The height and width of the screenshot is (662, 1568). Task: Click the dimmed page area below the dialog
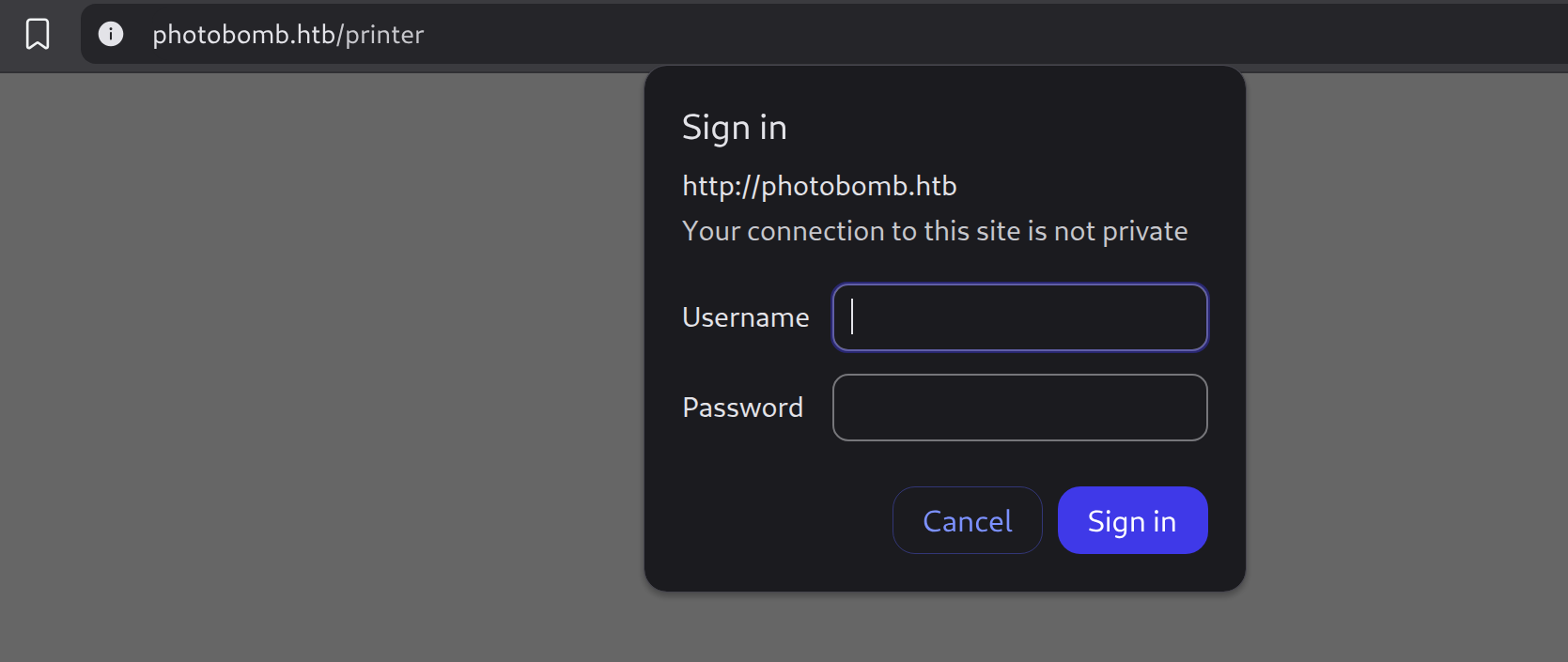tap(944, 629)
